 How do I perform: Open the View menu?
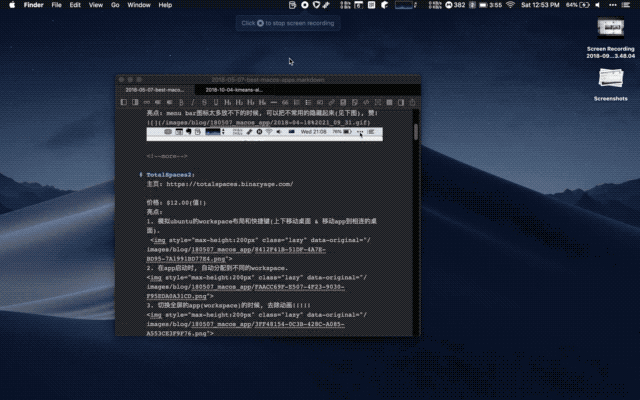click(95, 5)
